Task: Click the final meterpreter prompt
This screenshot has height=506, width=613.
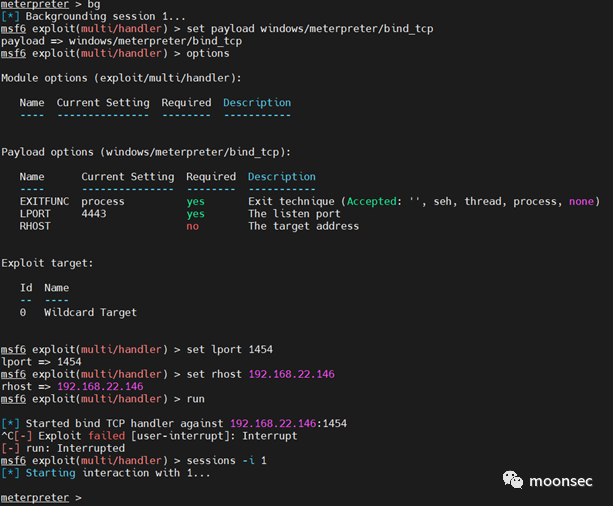Action: 41,498
